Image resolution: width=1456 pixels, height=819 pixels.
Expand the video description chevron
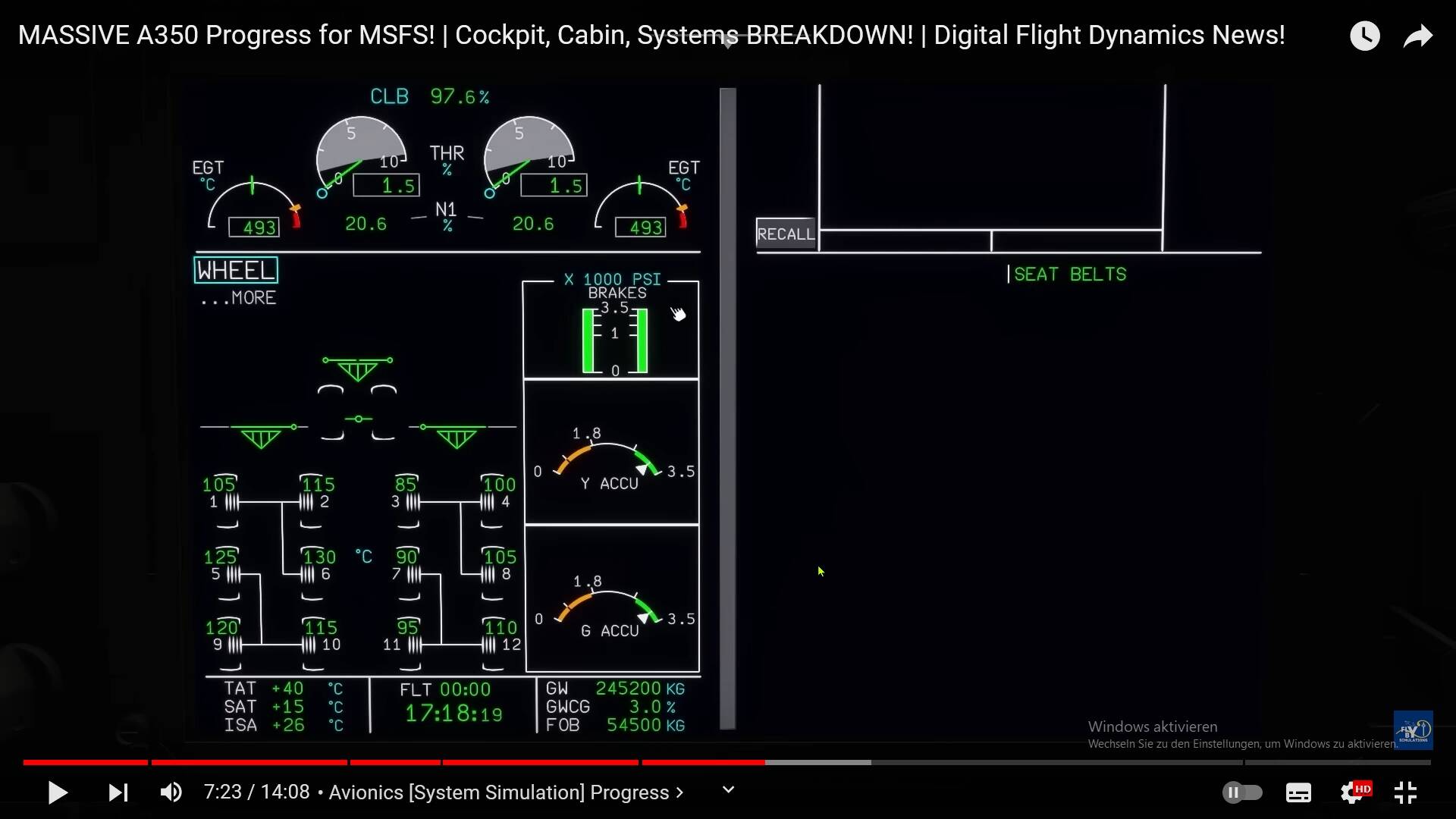727,790
